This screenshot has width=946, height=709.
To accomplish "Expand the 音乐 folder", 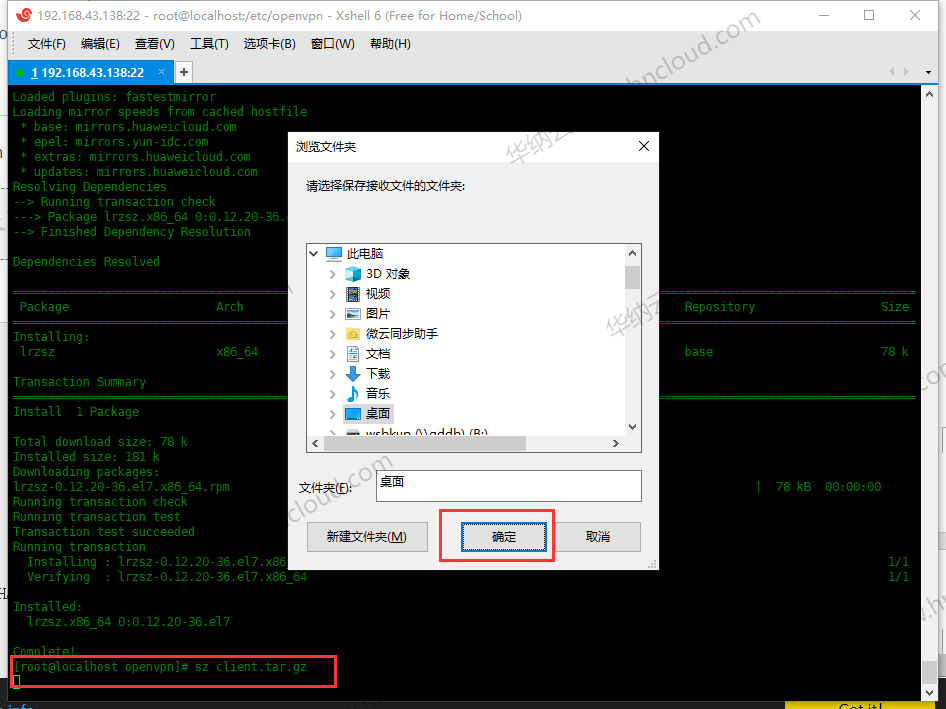I will pos(332,394).
